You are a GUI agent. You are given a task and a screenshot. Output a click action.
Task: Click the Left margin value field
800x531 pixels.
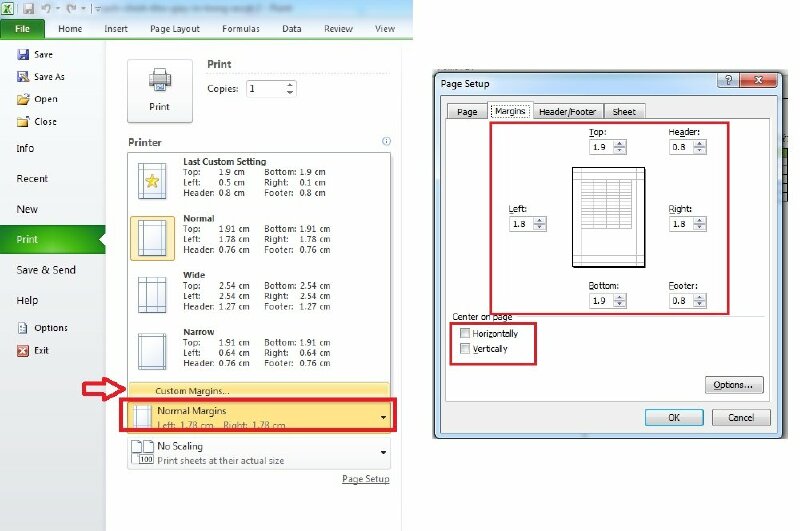[521, 224]
